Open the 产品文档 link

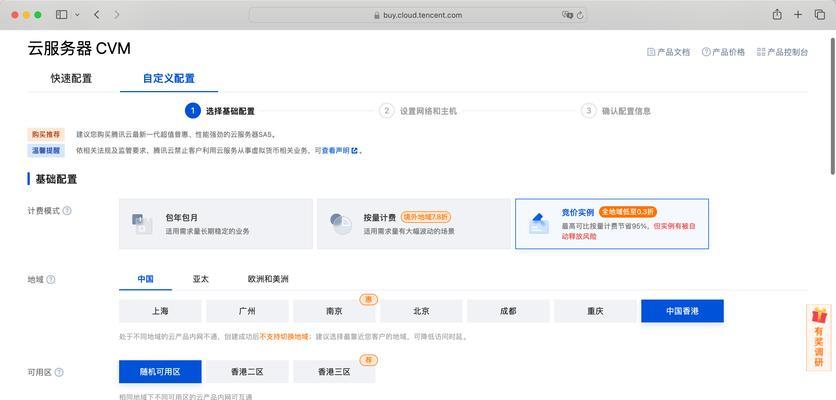(x=668, y=52)
